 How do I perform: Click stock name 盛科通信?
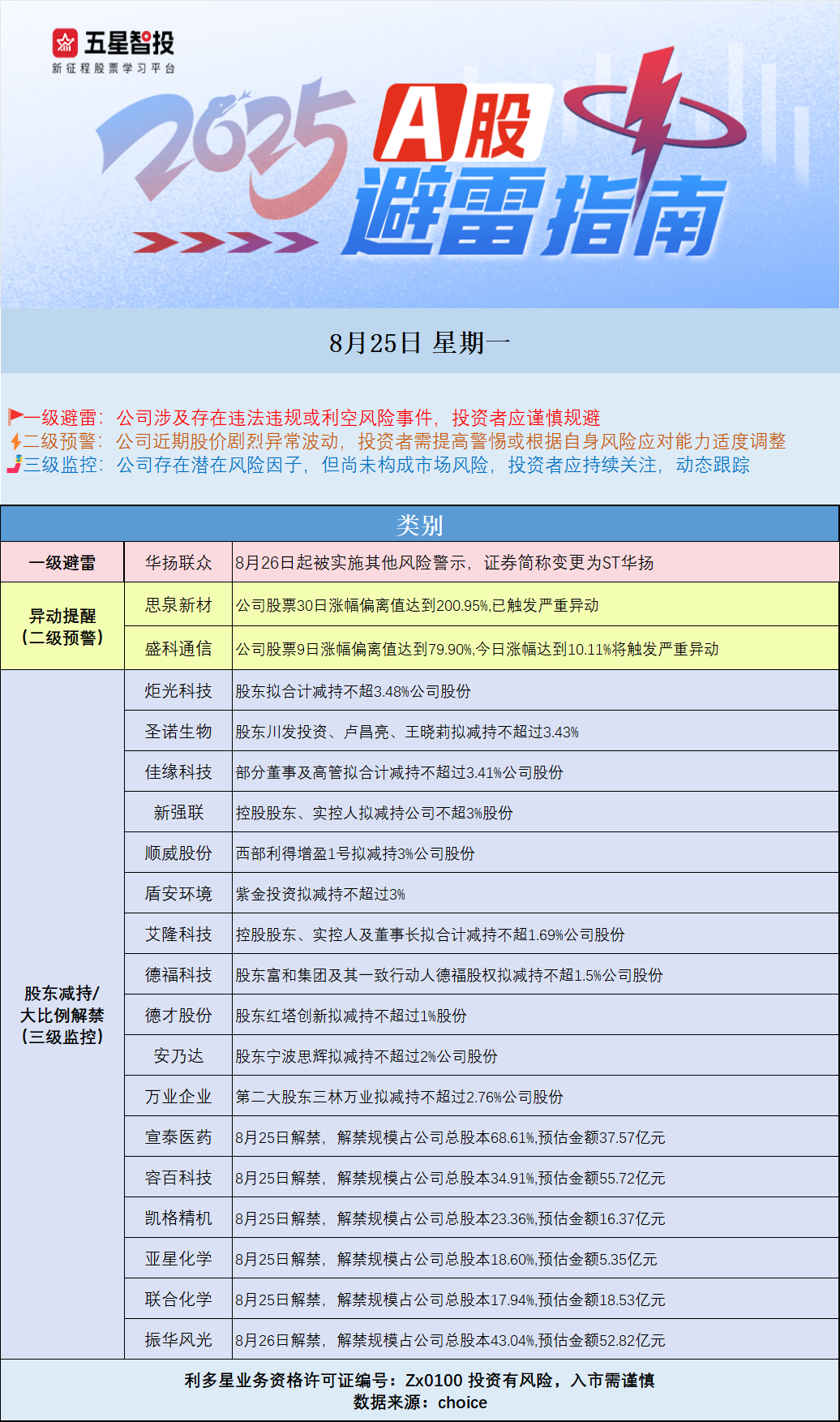point(178,649)
